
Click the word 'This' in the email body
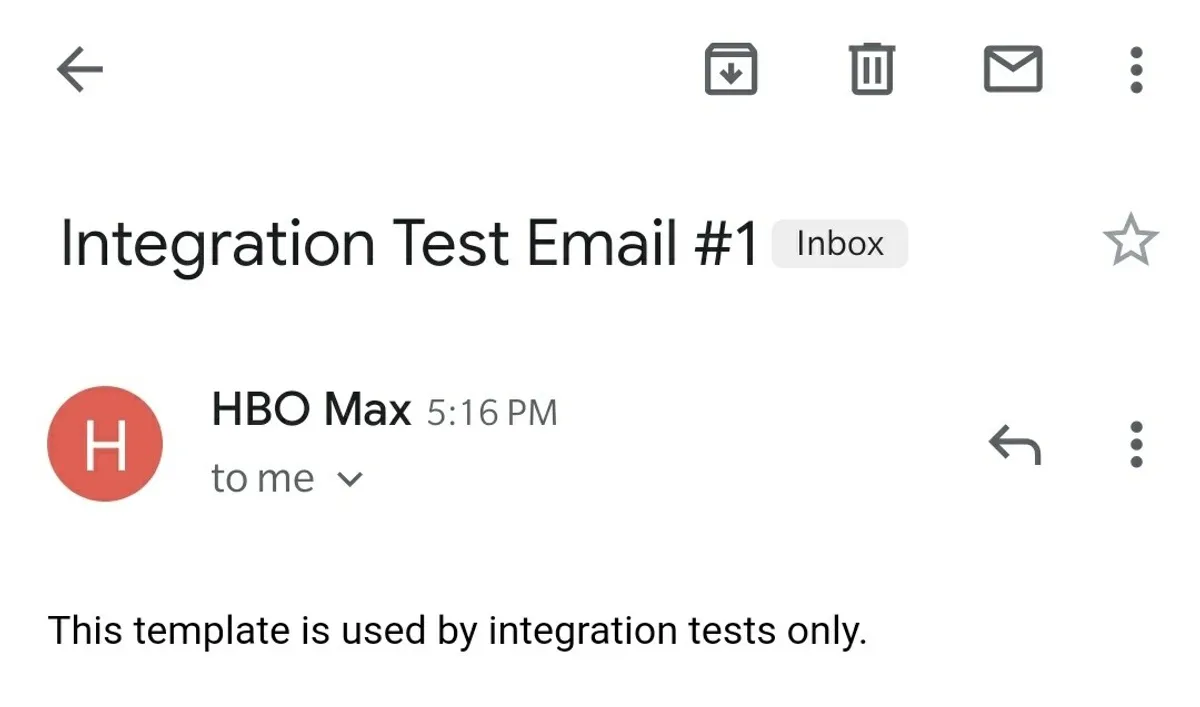[x=85, y=631]
